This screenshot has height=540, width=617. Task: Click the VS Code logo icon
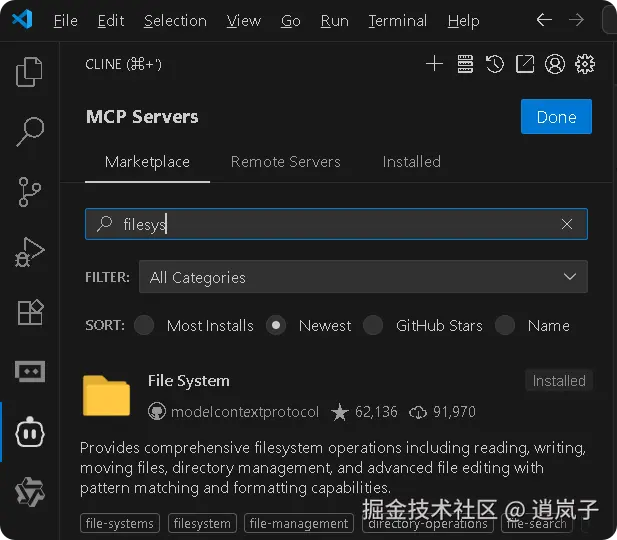point(22,19)
